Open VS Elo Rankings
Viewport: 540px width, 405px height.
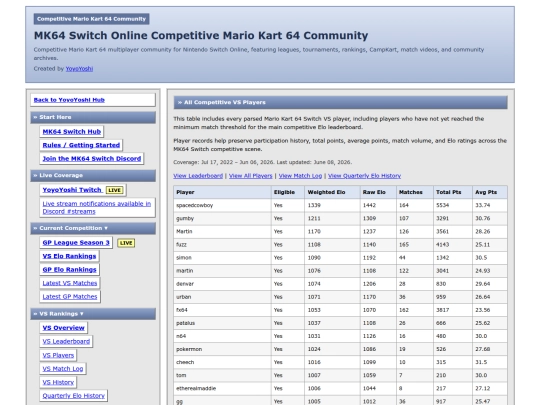69,256
